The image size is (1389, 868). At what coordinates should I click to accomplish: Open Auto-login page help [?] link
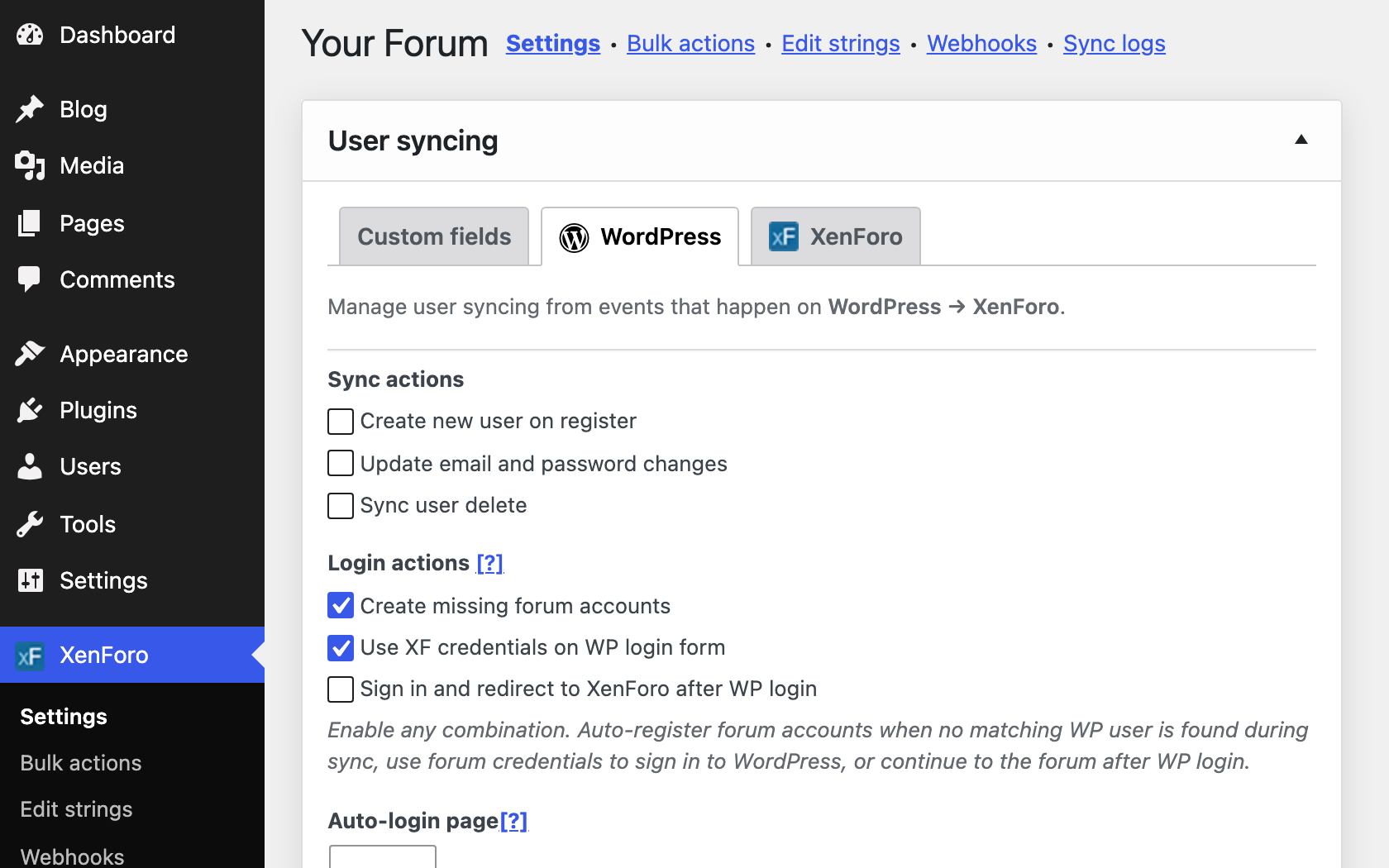(513, 821)
